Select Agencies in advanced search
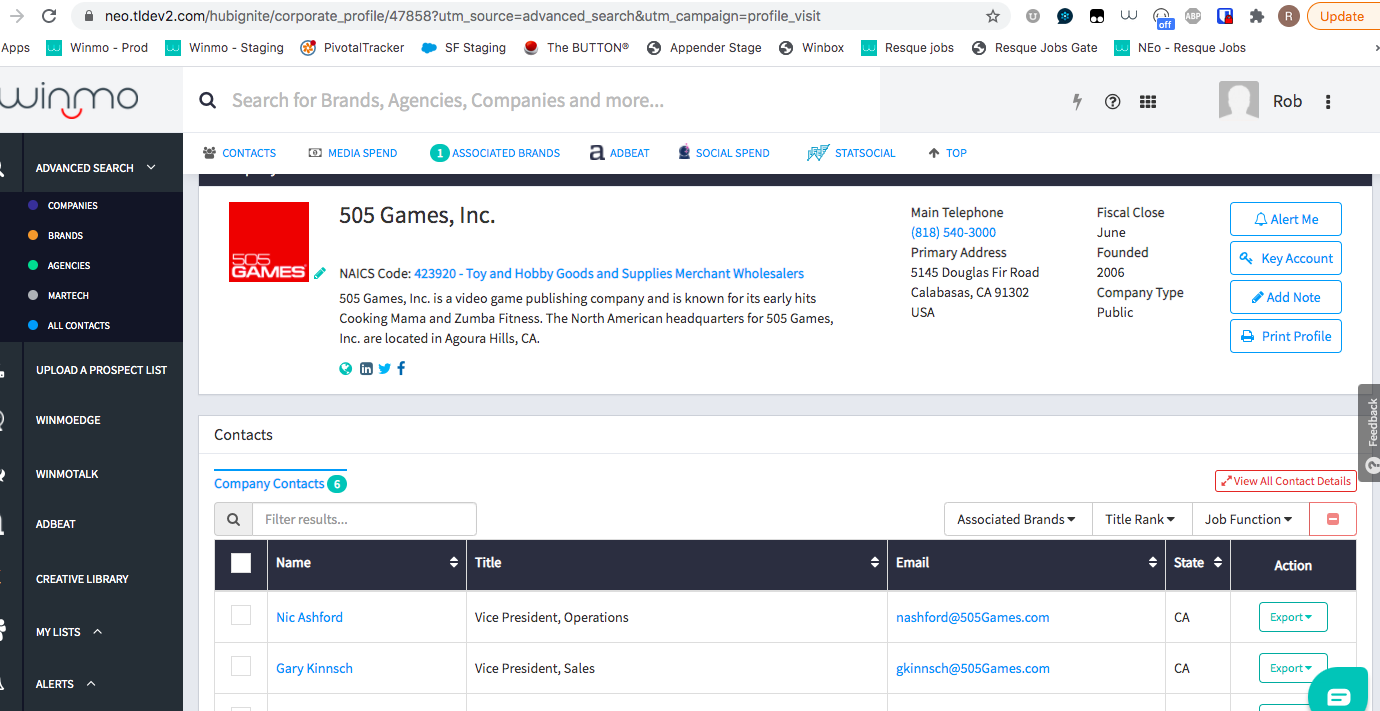The image size is (1380, 711). pos(69,265)
